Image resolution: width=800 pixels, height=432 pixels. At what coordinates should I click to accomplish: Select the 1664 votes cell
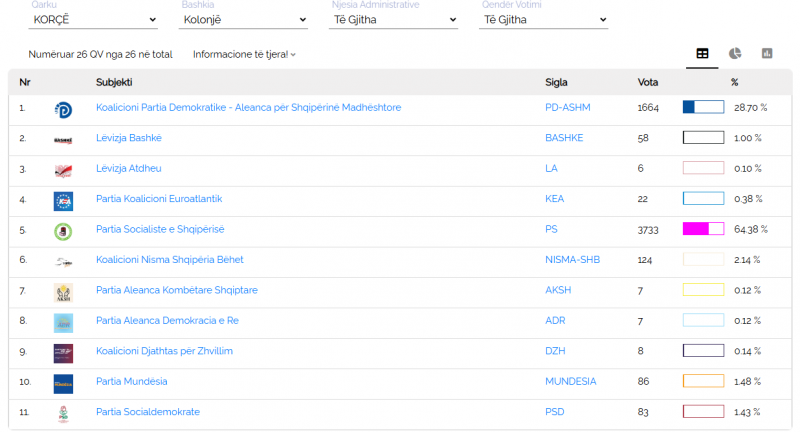(648, 108)
